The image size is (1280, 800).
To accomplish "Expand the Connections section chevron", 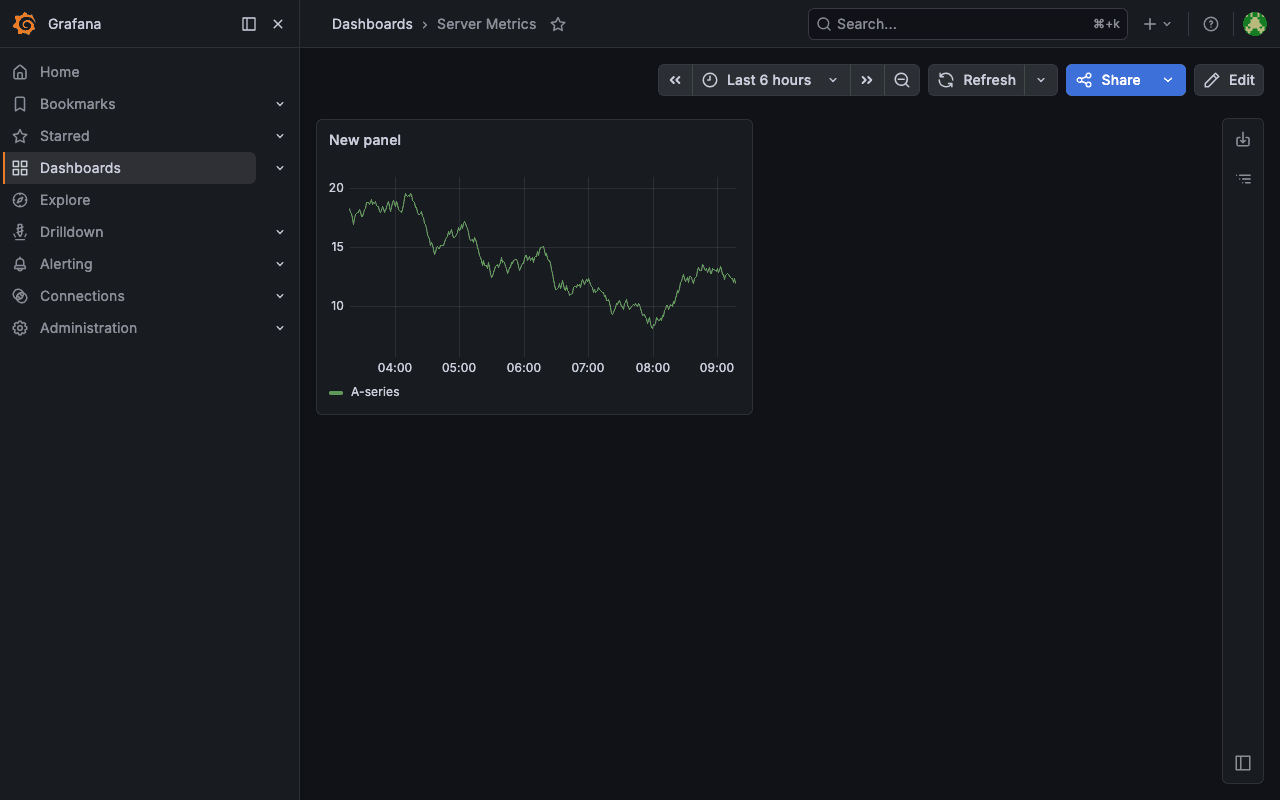I will coord(280,296).
